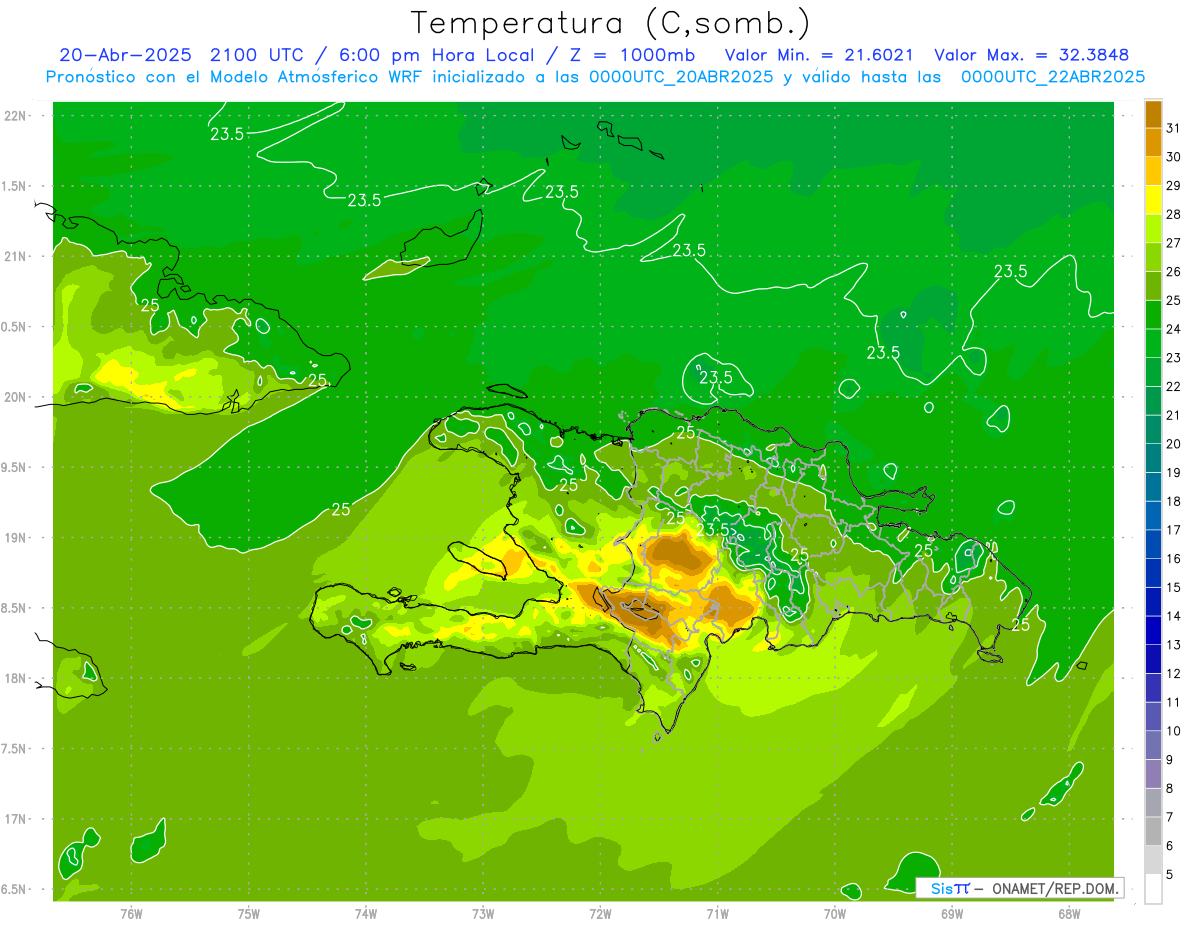Click the "73W" longitude axis label
This screenshot has height=927, width=1200.
tap(483, 914)
